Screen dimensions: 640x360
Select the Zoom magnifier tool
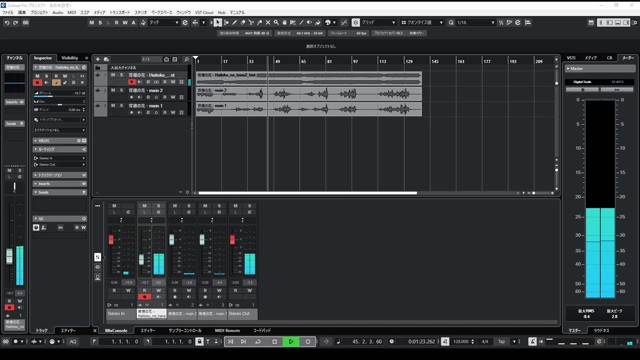[x=276, y=23]
